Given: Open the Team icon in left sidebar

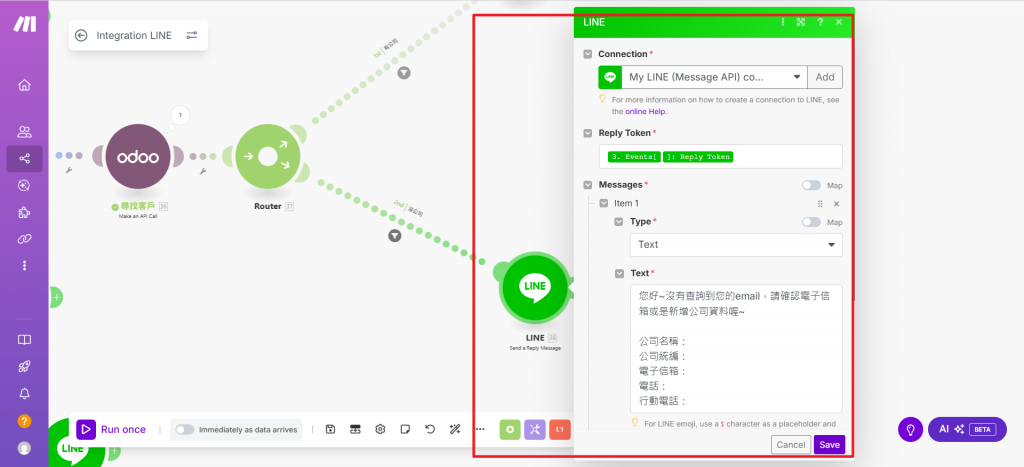Looking at the screenshot, I should (24, 132).
